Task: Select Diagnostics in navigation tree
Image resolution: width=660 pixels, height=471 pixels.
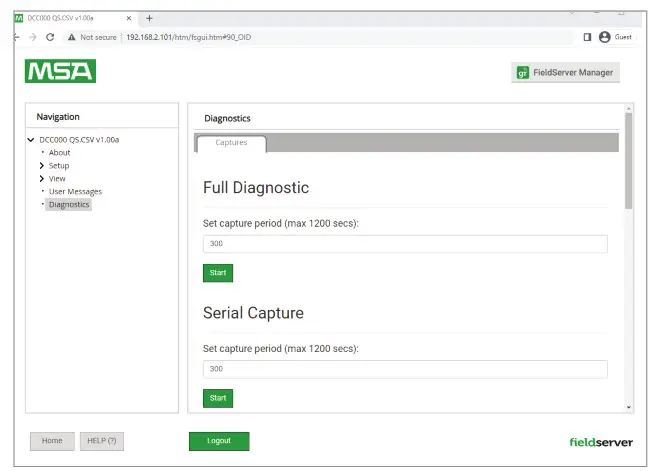Action: 69,205
